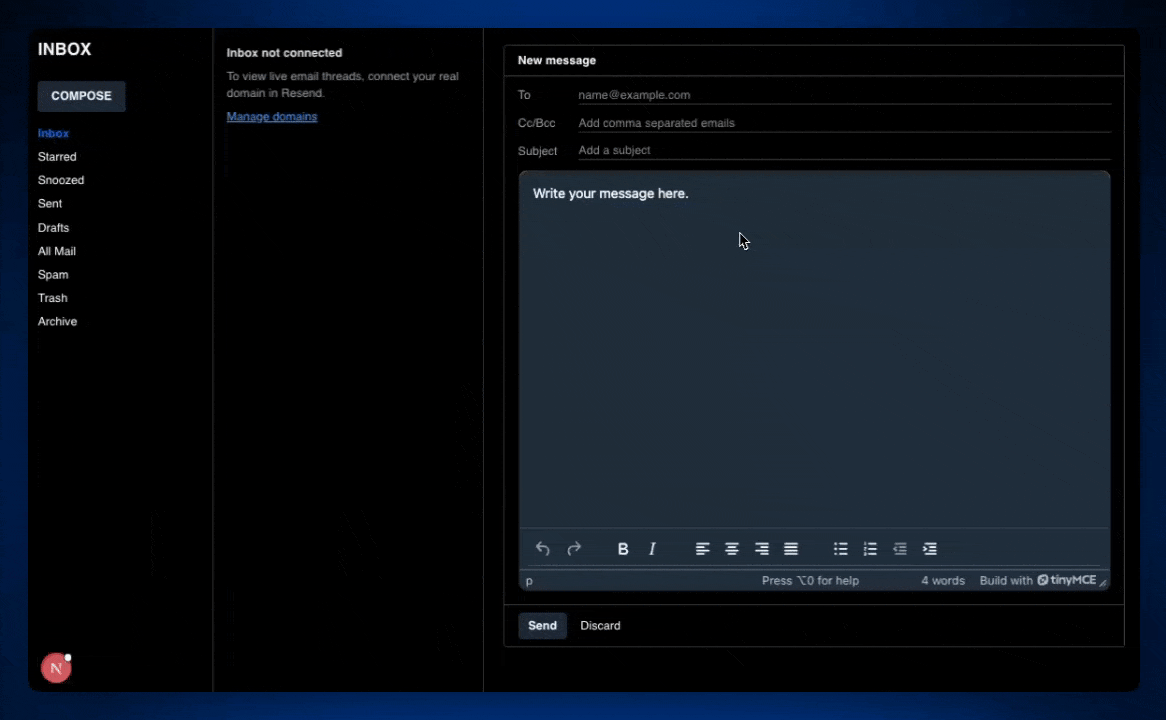This screenshot has width=1166, height=720.
Task: Switch to the Sent folder
Action: pos(50,203)
